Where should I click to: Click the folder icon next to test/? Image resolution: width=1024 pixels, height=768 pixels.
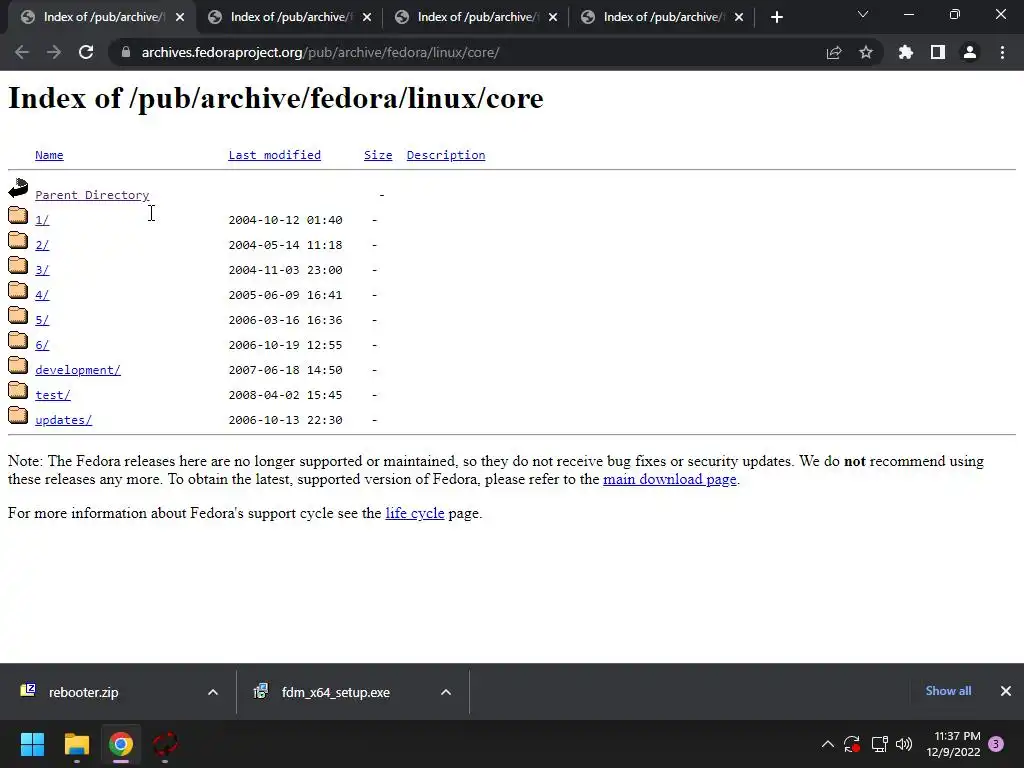18,390
